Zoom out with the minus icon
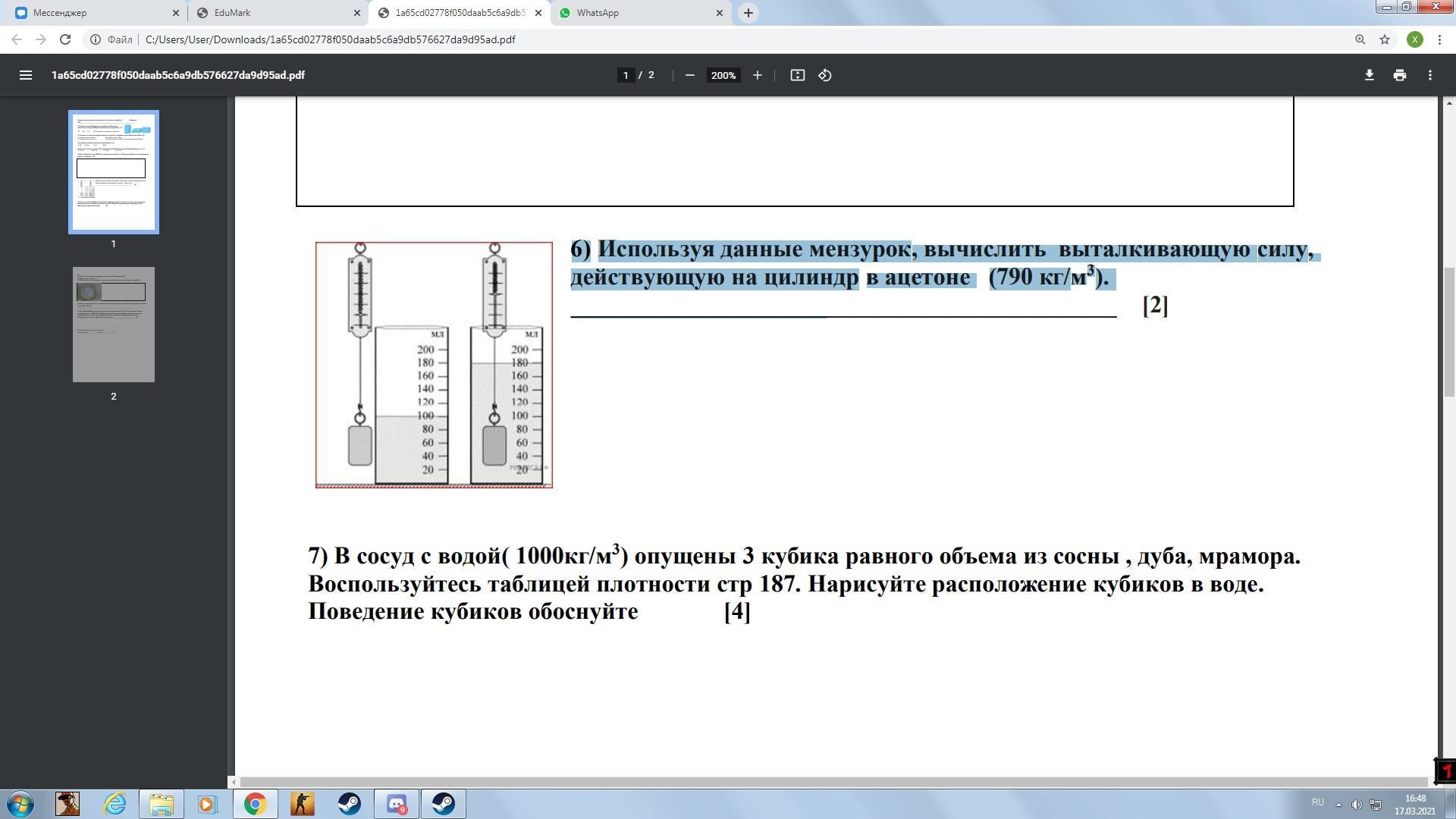Image resolution: width=1456 pixels, height=819 pixels. point(689,75)
